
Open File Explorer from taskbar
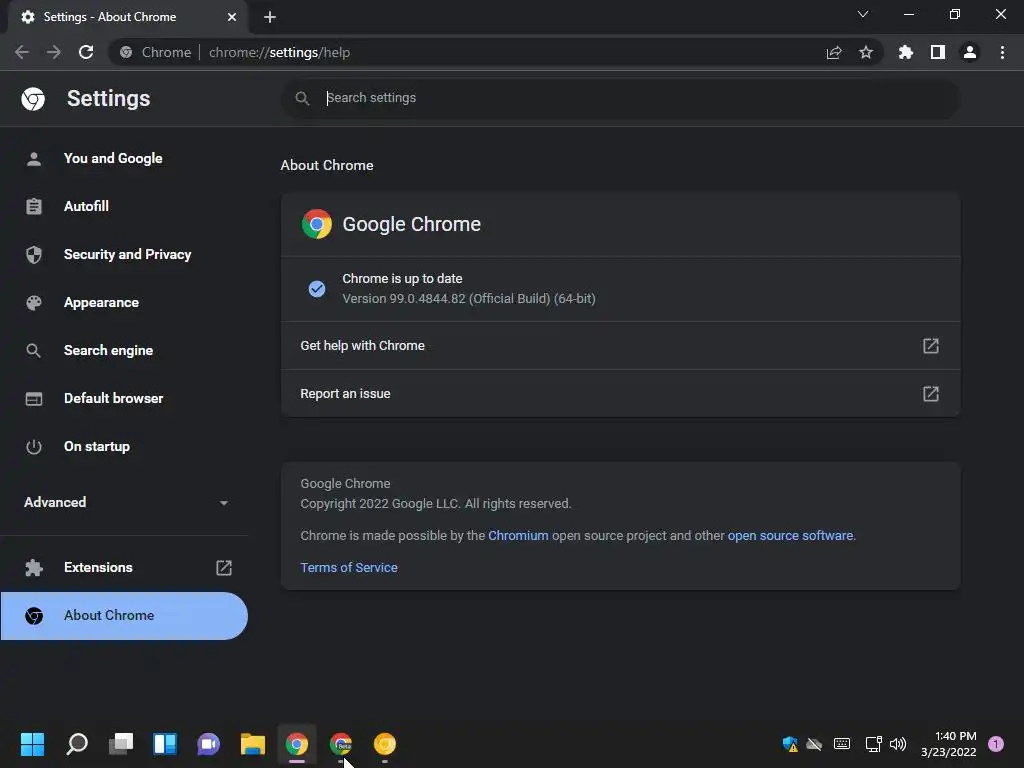tap(253, 744)
